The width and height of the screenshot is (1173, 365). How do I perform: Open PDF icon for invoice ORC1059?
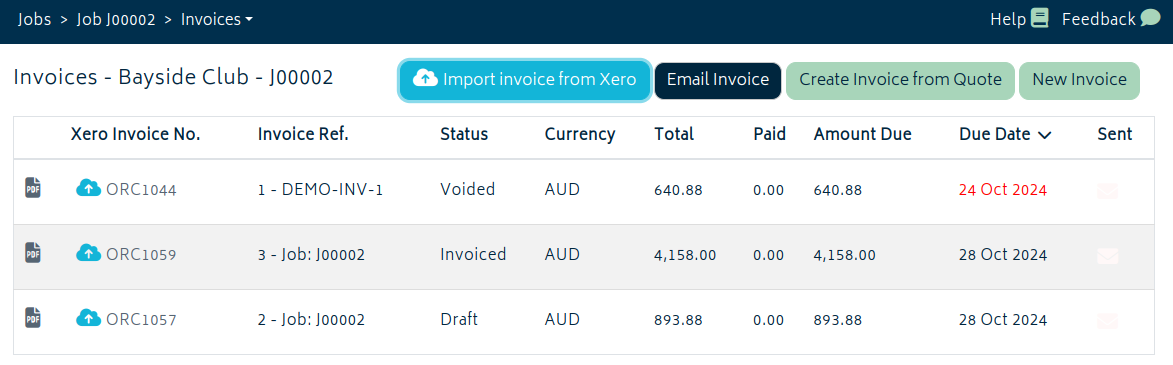click(33, 252)
